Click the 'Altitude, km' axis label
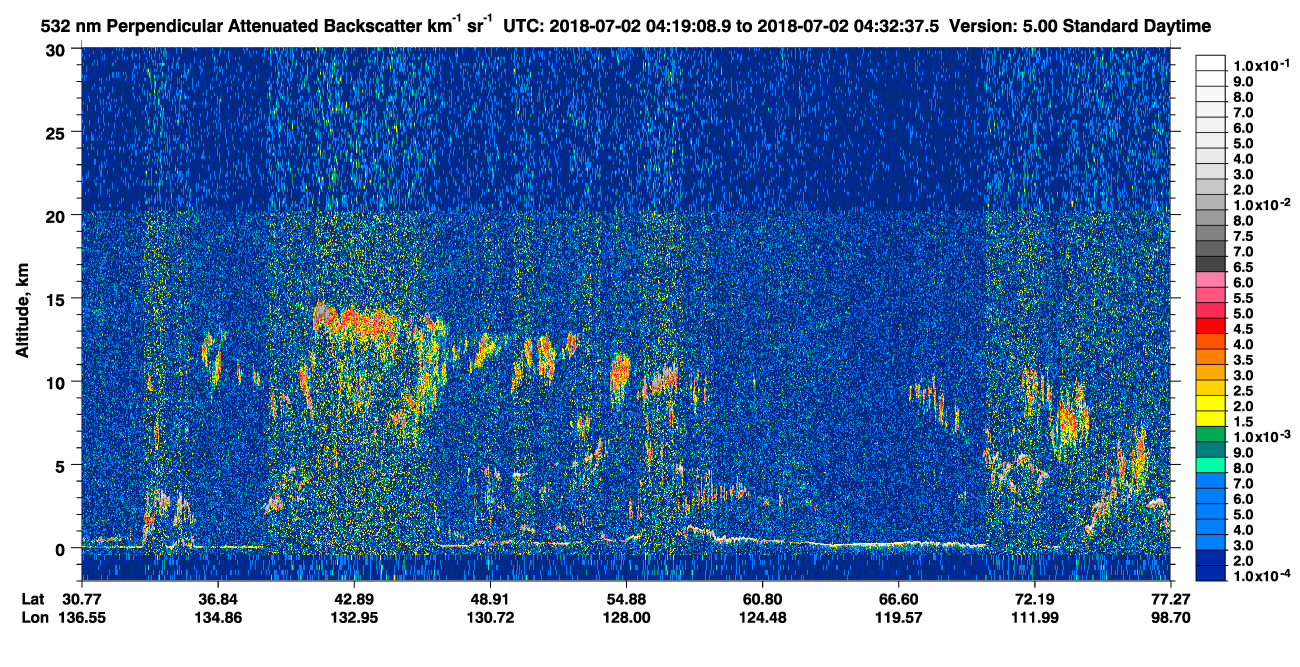This screenshot has width=1300, height=667. coord(23,312)
